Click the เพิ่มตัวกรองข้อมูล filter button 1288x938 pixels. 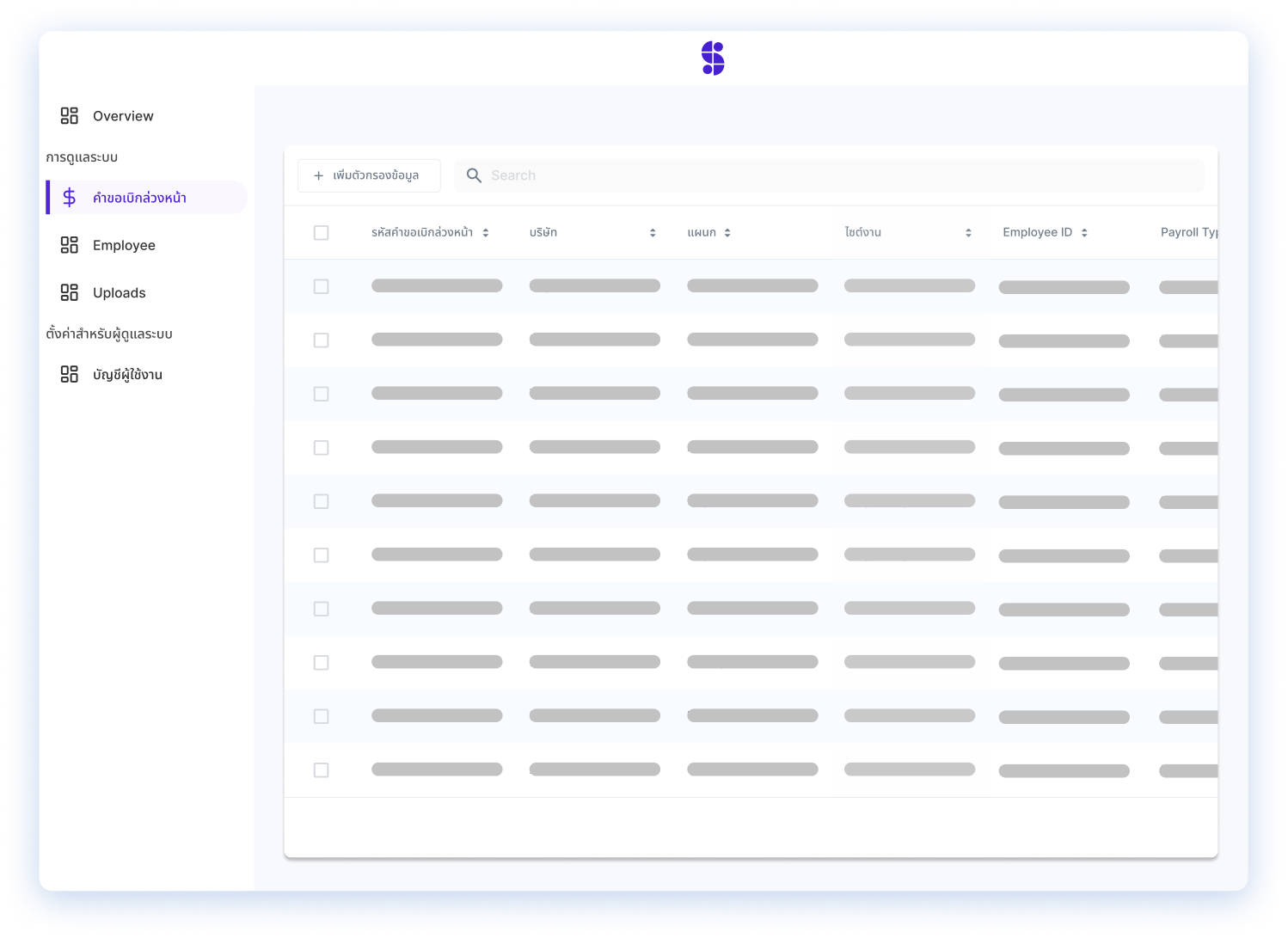pos(369,175)
